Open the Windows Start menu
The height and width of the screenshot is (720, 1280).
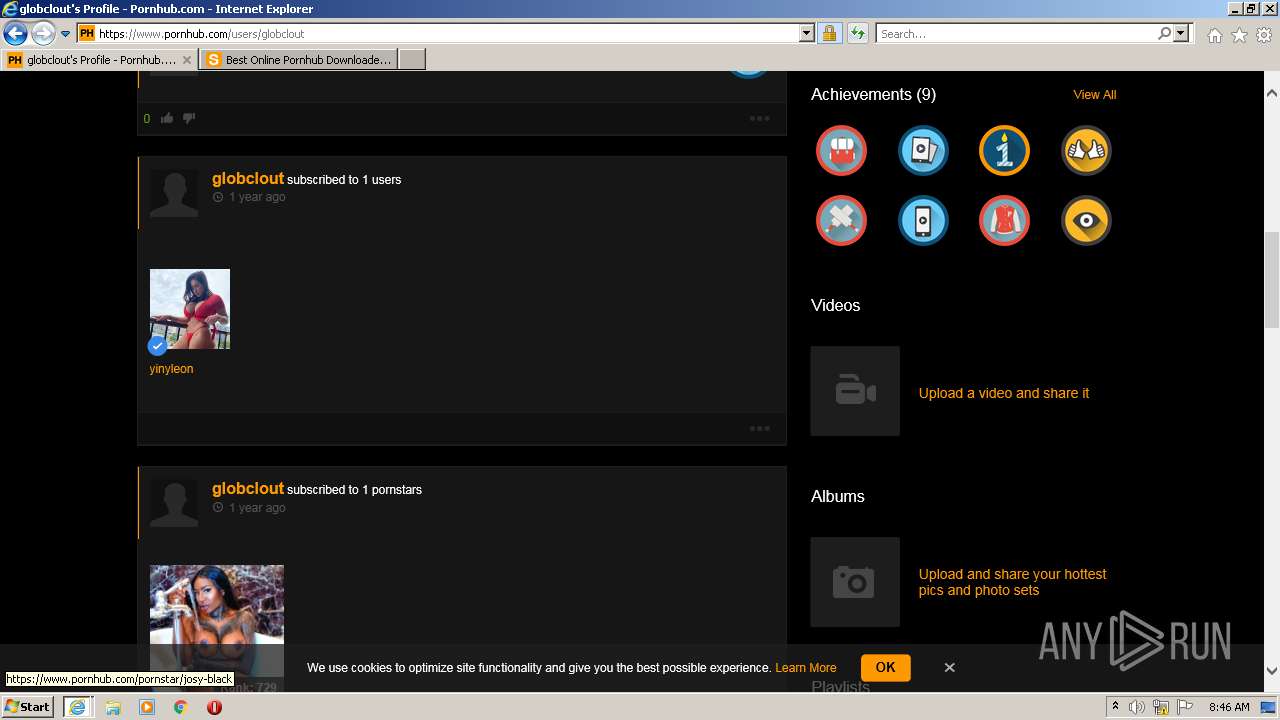(x=28, y=707)
